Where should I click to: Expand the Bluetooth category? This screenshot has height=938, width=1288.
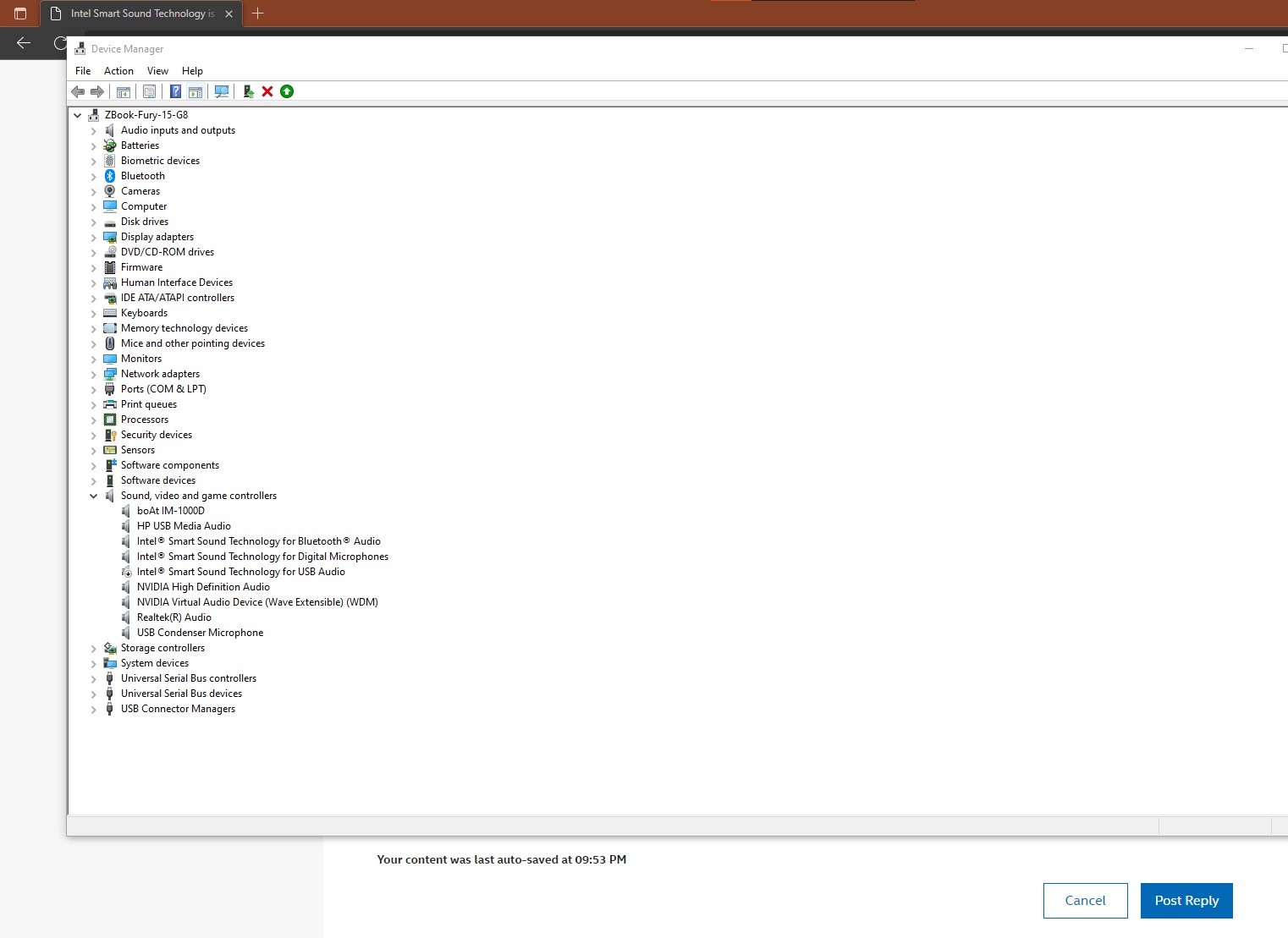click(94, 177)
